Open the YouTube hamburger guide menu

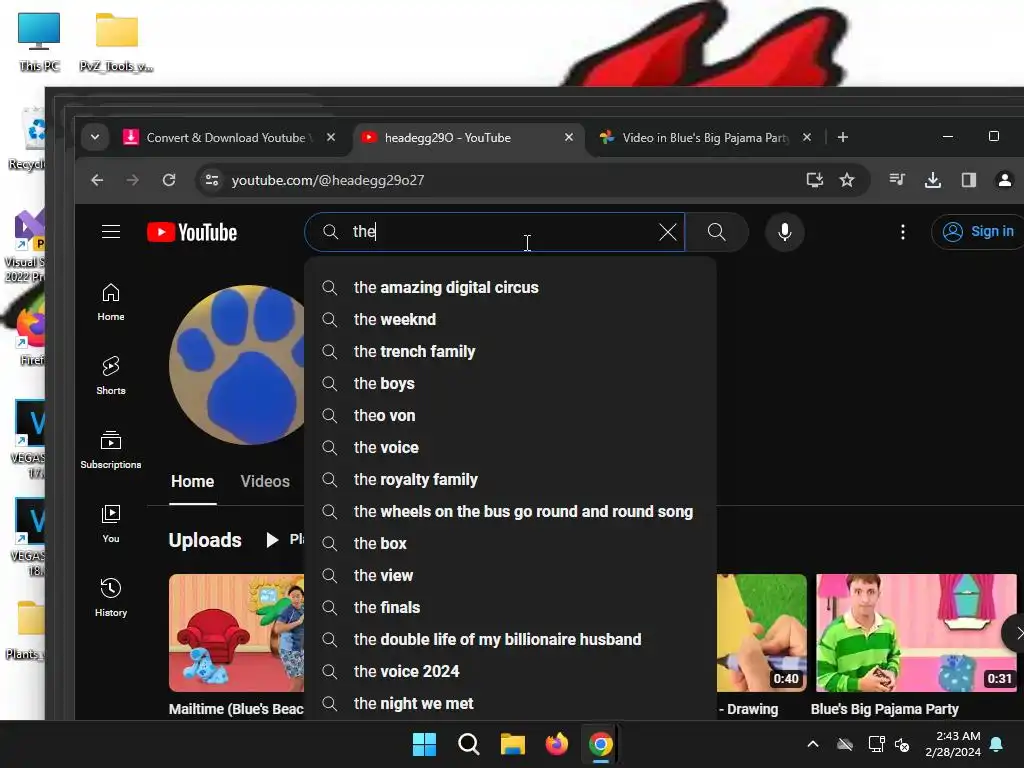coord(111,232)
